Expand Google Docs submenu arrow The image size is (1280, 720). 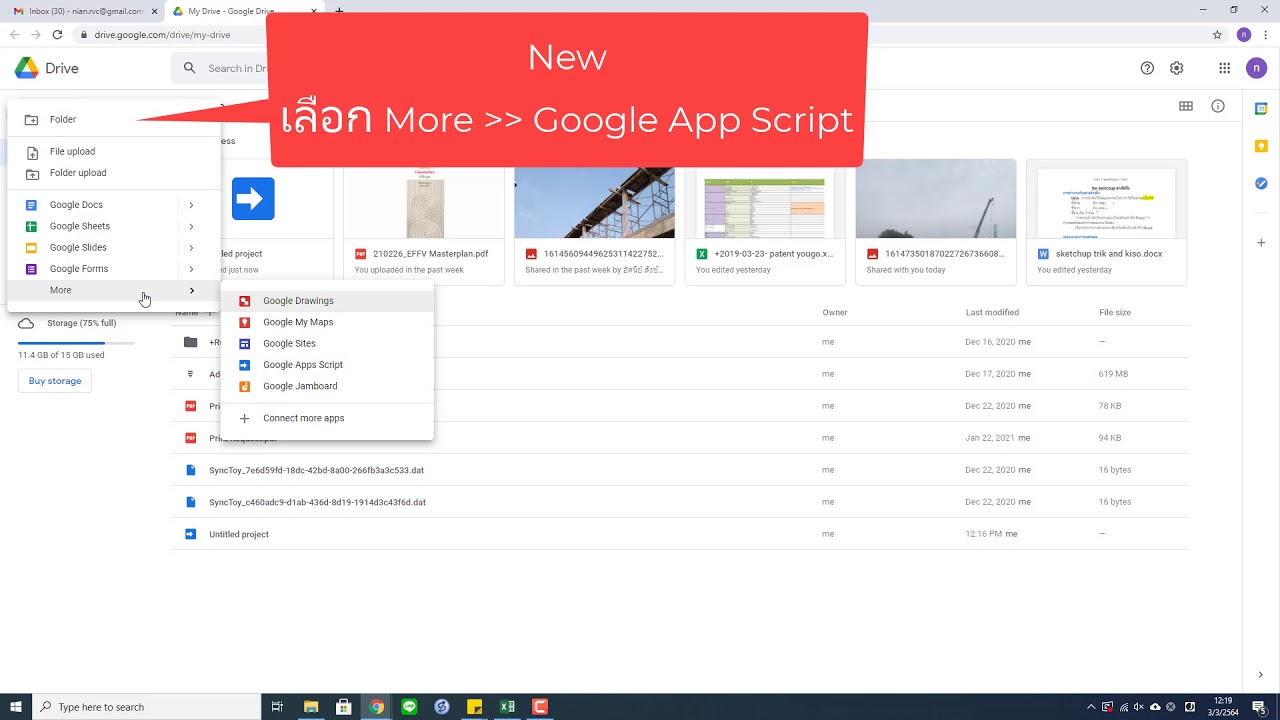[191, 205]
